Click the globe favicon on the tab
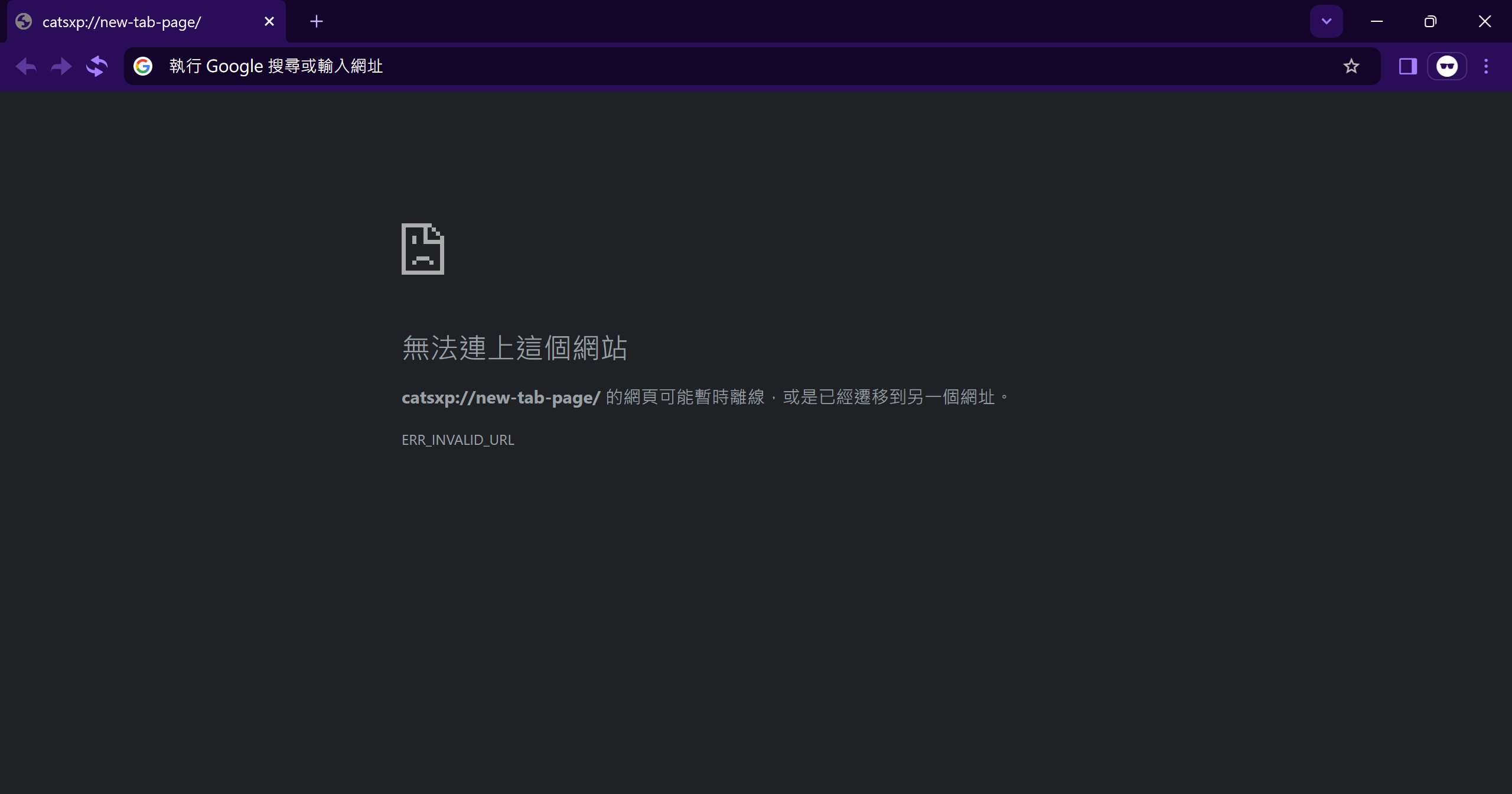The image size is (1512, 794). (24, 22)
